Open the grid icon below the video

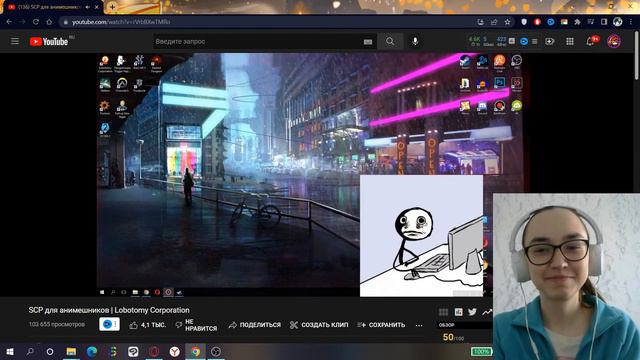point(443,312)
